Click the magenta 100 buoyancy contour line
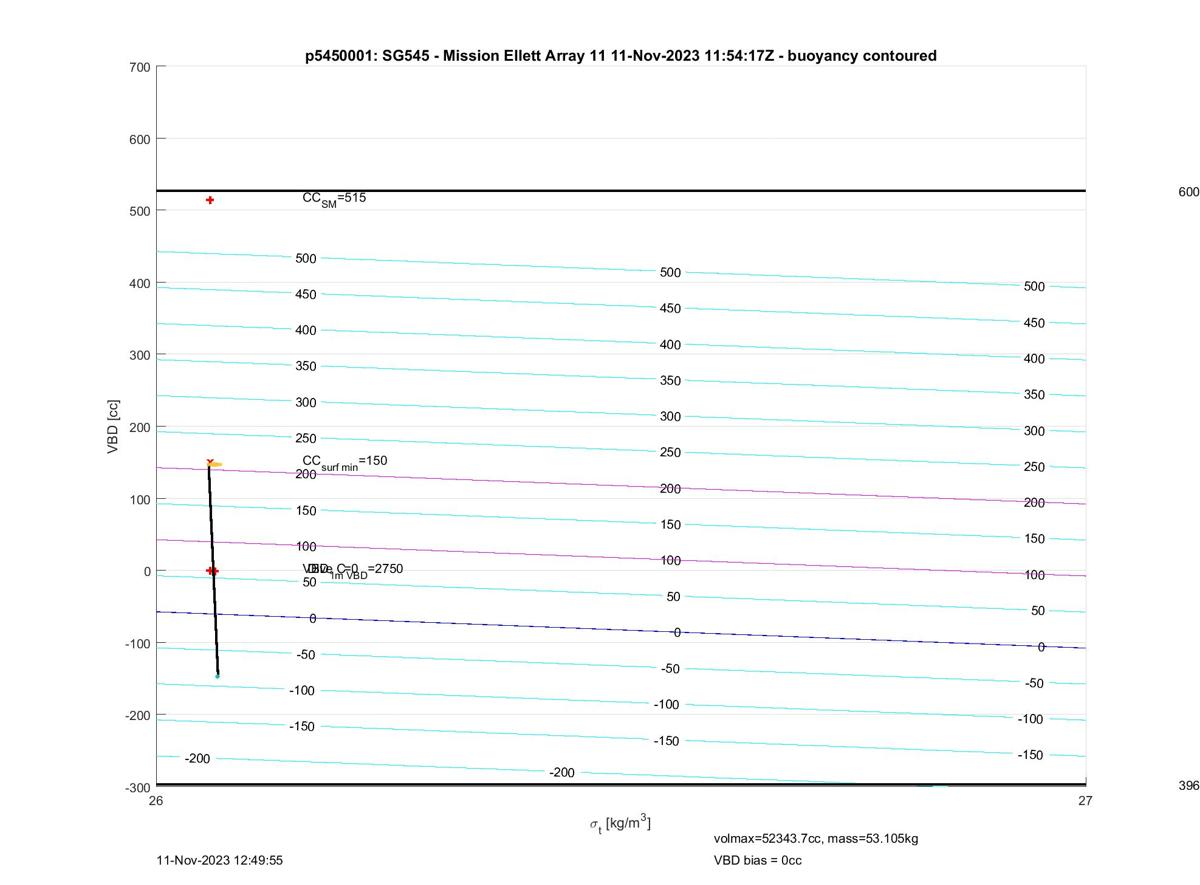1200x885 pixels. 620,558
